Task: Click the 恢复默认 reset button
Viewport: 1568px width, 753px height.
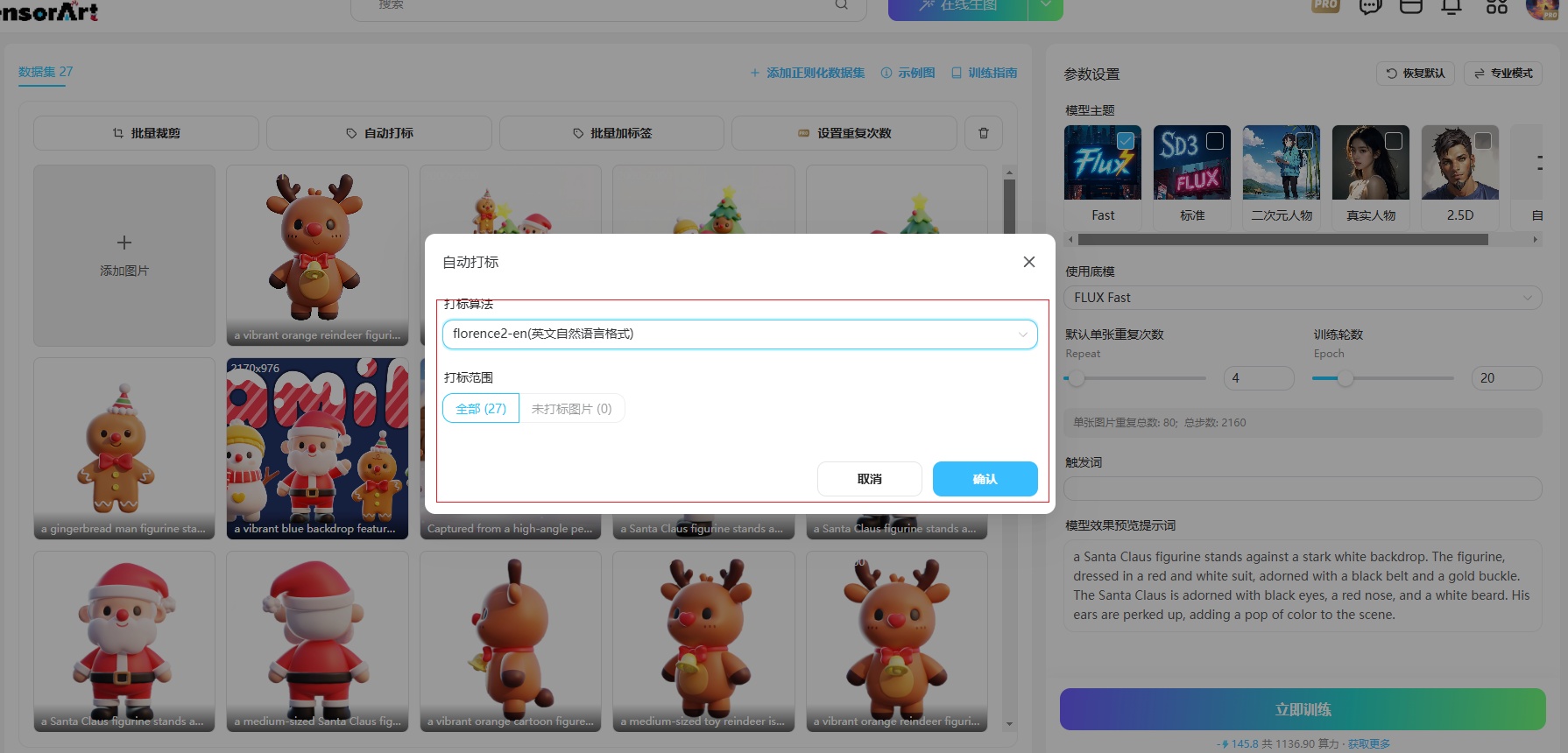Action: [x=1416, y=74]
